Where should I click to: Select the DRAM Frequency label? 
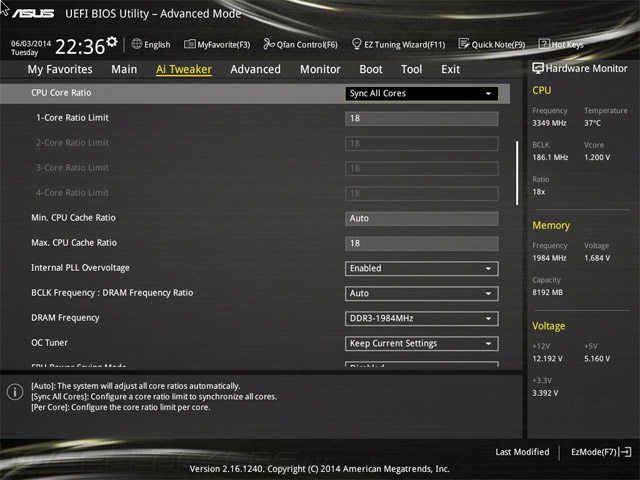click(65, 318)
